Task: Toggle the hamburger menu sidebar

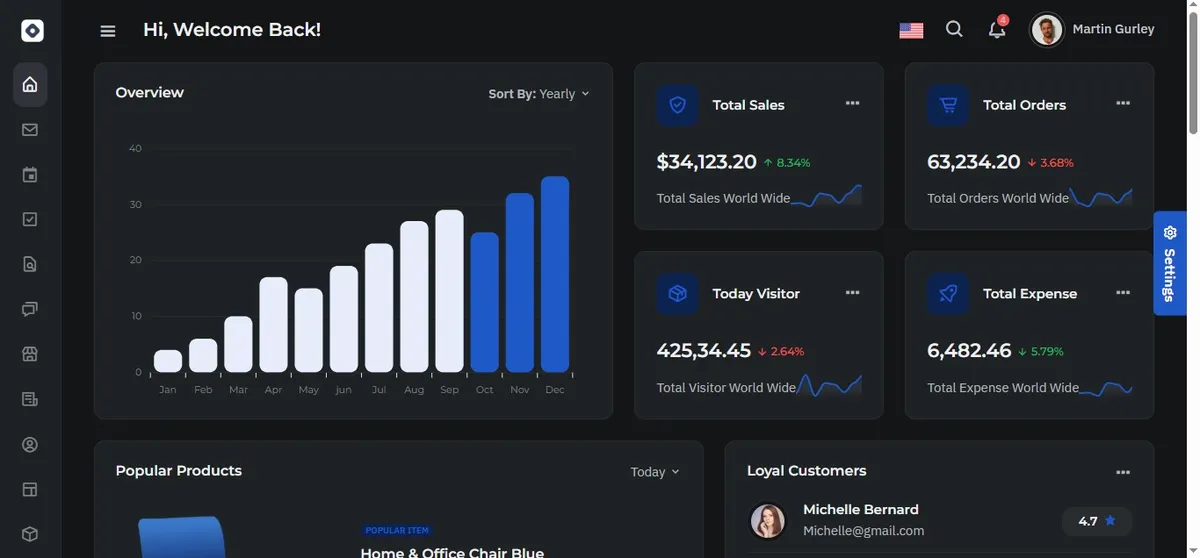Action: pos(108,31)
